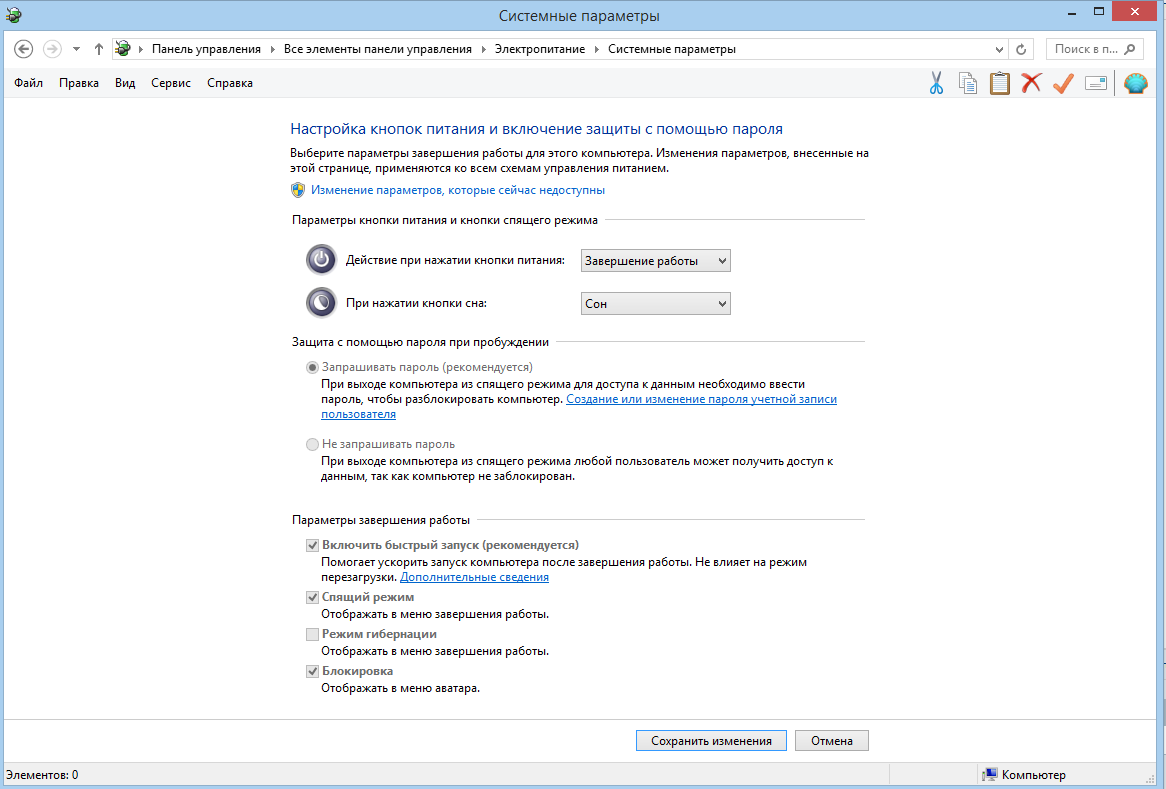Click the Classic Shell seashell icon
Viewport: 1166px width, 789px height.
coord(1135,83)
